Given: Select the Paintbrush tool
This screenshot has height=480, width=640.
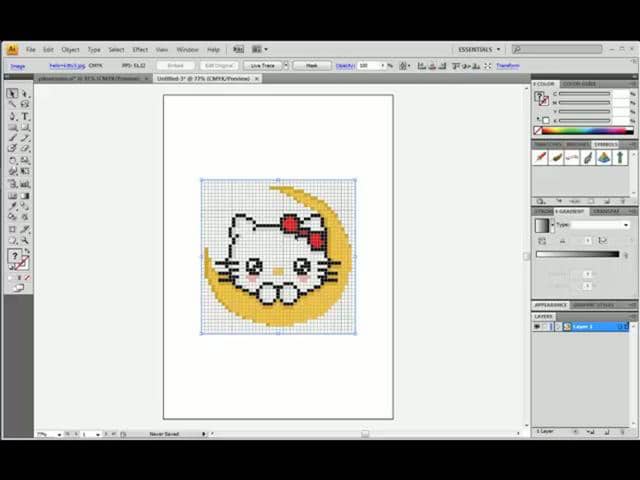Looking at the screenshot, I should (12, 138).
